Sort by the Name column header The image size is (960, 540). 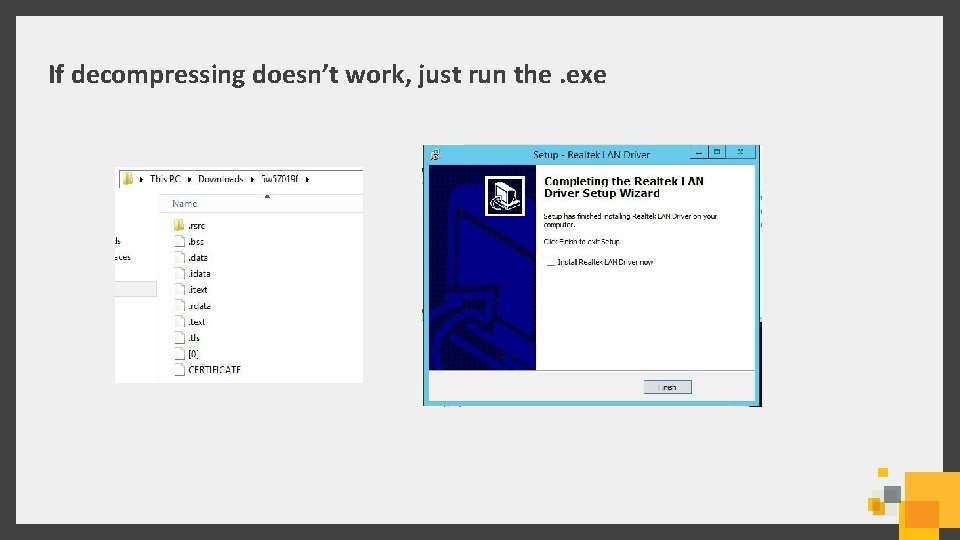click(x=184, y=203)
